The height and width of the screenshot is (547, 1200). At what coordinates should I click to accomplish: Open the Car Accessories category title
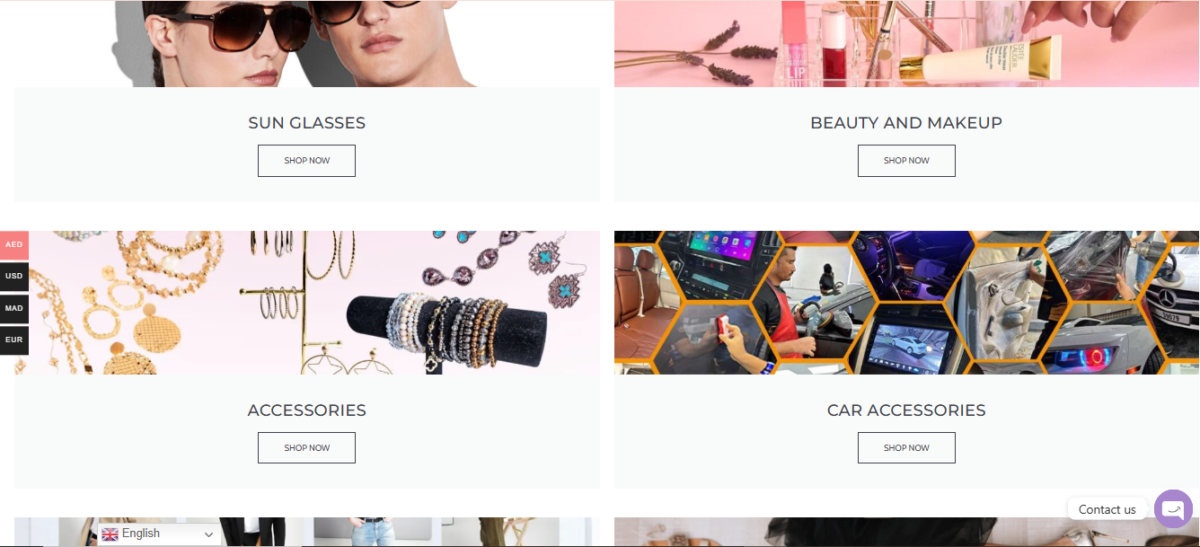click(906, 410)
